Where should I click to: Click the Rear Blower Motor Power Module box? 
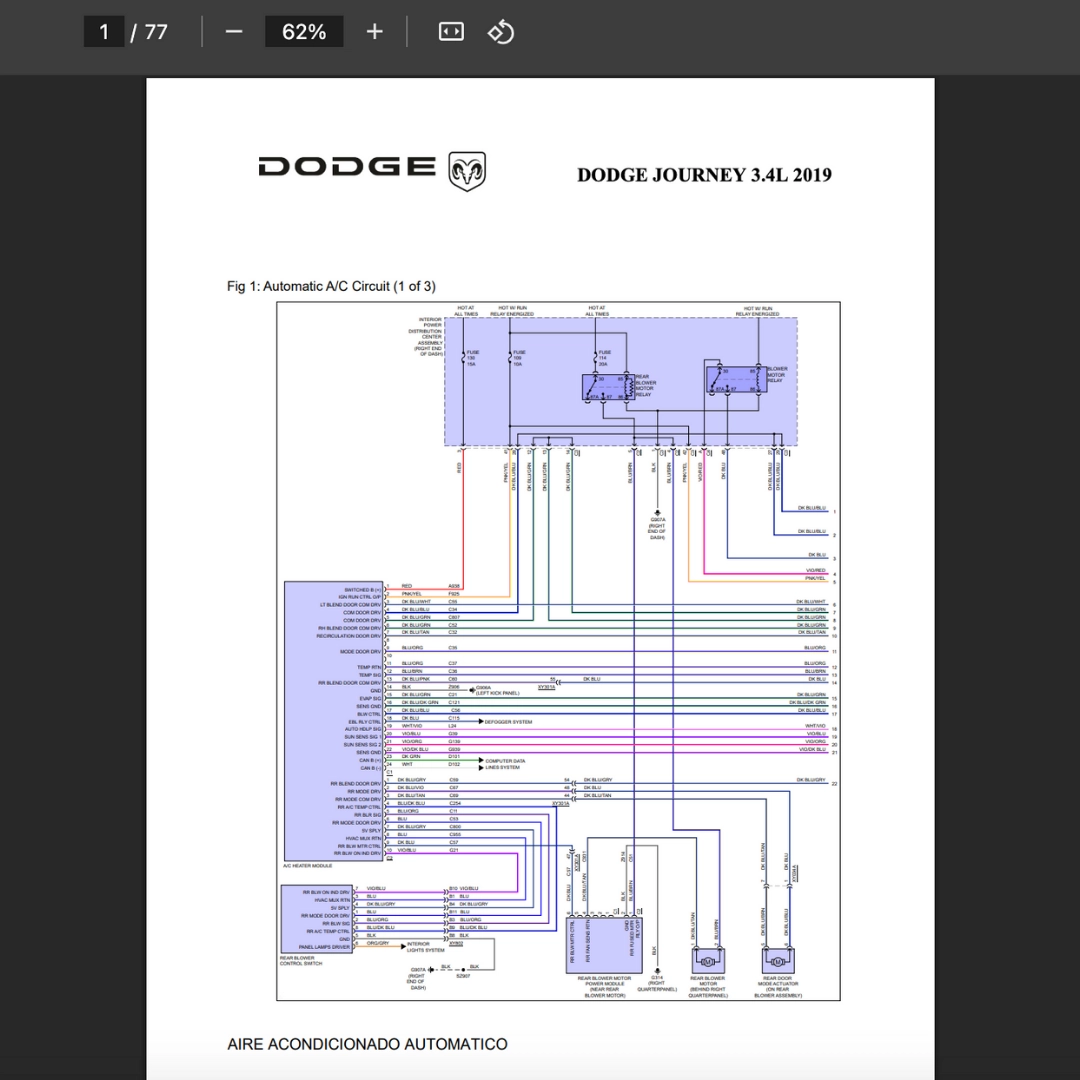pos(604,945)
